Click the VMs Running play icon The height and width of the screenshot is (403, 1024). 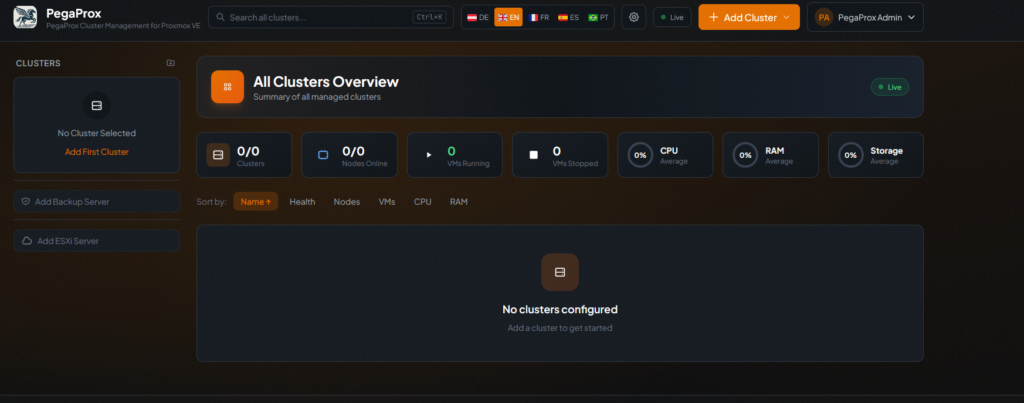tap(428, 155)
